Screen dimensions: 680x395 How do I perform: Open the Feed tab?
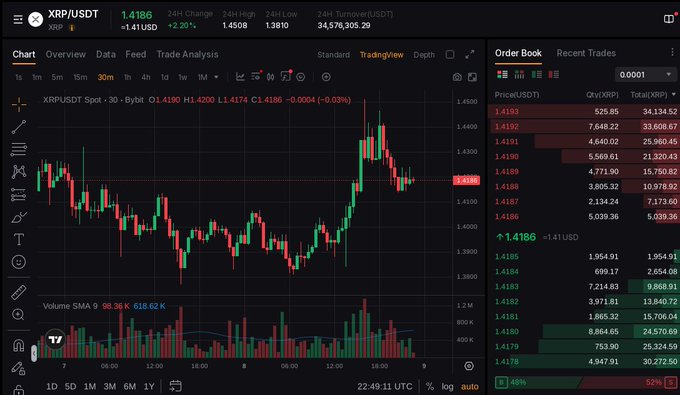point(136,54)
